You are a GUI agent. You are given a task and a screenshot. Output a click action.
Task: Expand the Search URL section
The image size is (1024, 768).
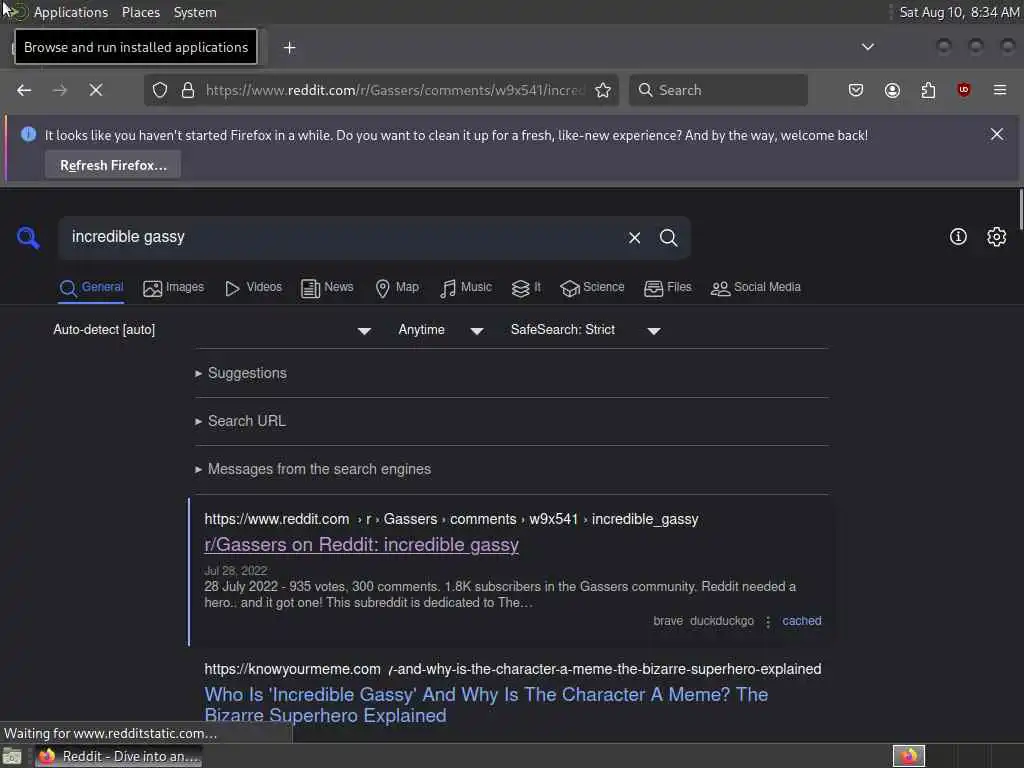coord(240,421)
